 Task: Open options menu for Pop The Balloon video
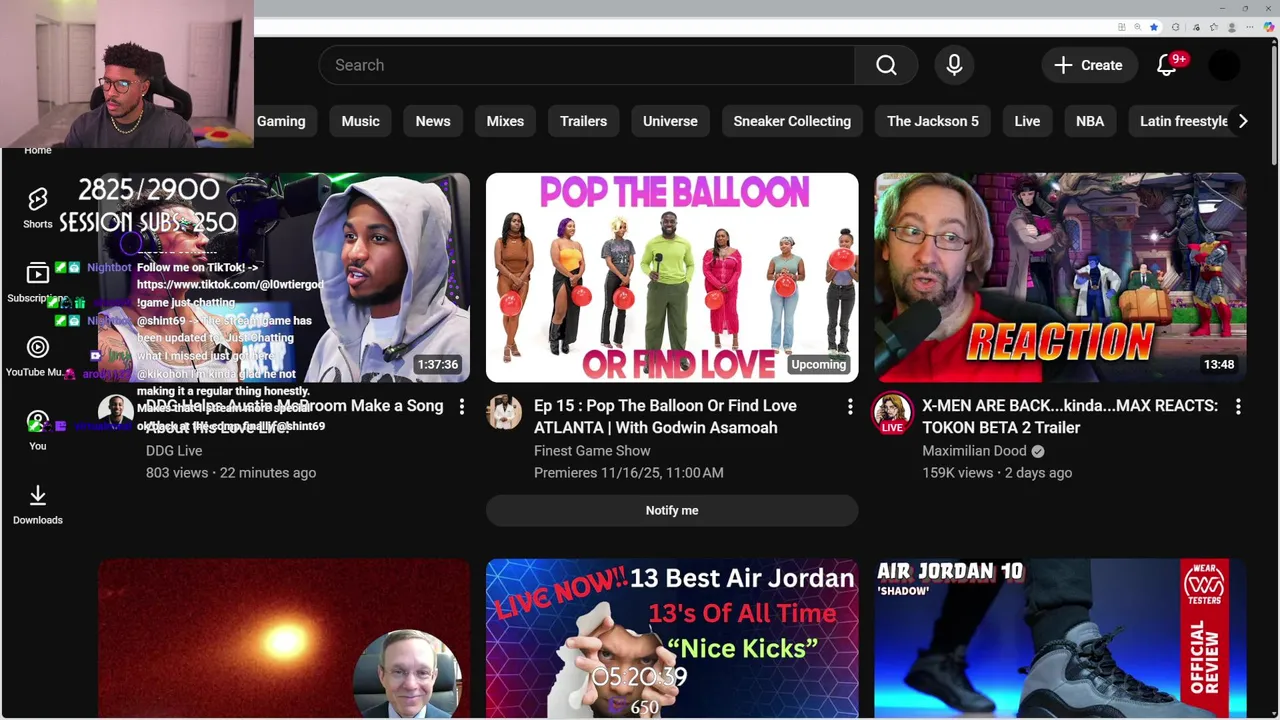[x=850, y=407]
